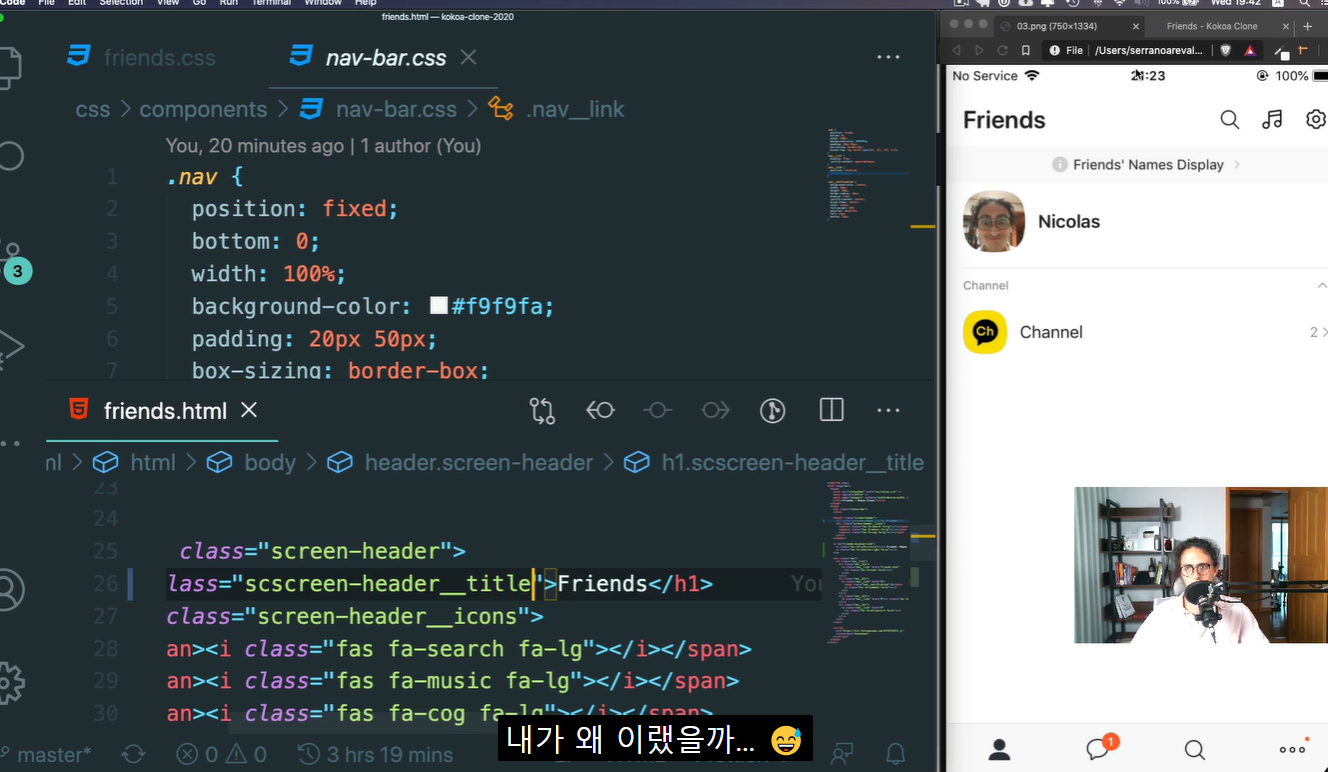Click Nicolas profile picture
This screenshot has height=772, width=1328.
[994, 221]
